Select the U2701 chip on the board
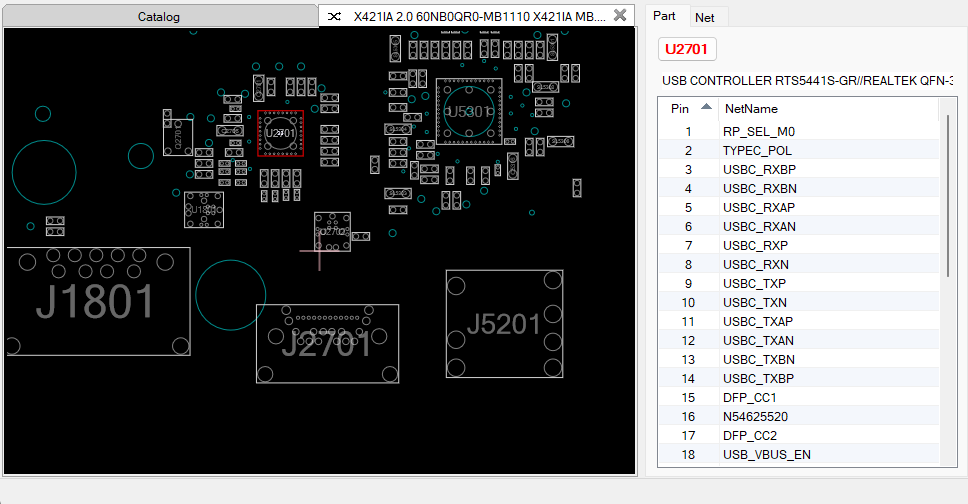This screenshot has width=968, height=504. (280, 133)
